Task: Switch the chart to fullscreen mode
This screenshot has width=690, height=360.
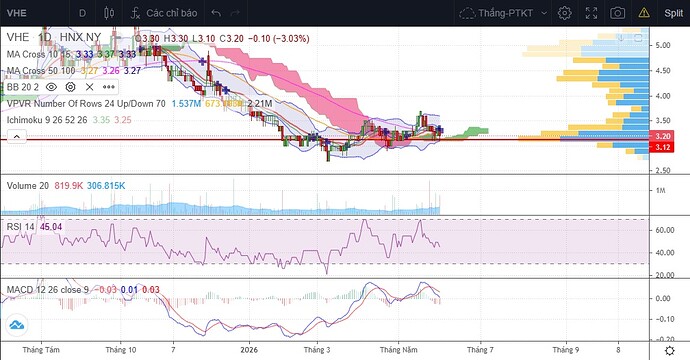Action: [x=591, y=13]
